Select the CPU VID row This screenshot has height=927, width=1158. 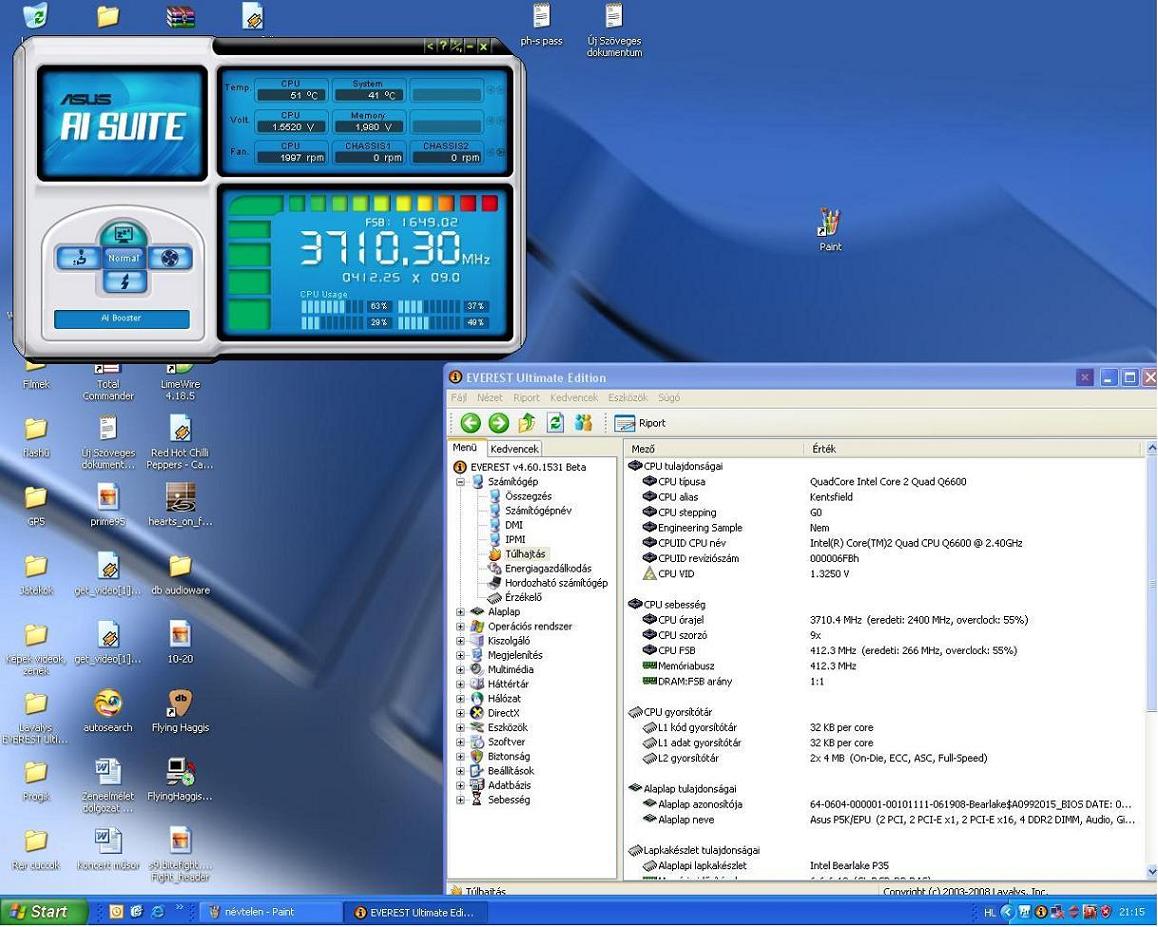tap(884, 574)
